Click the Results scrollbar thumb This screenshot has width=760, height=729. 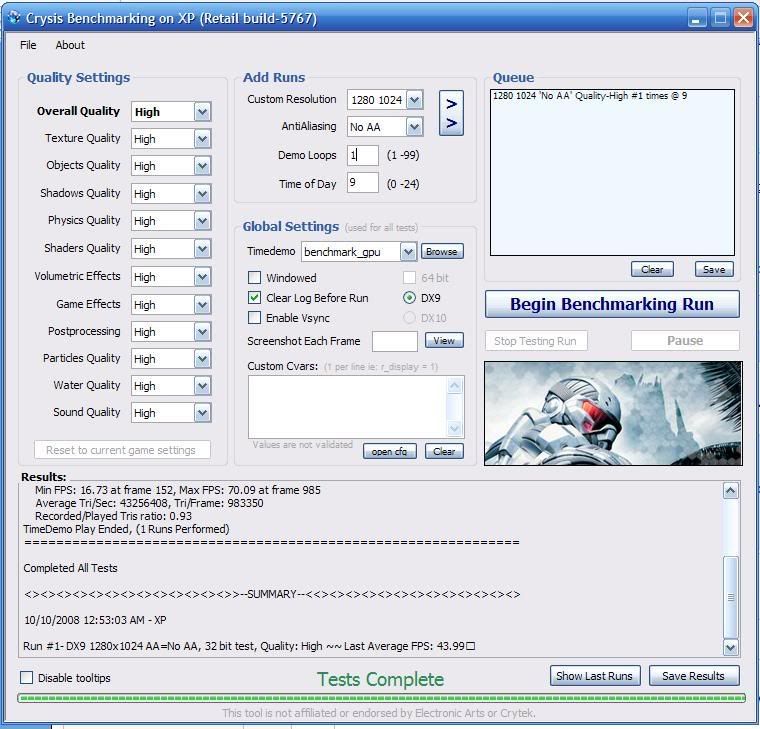click(x=730, y=598)
